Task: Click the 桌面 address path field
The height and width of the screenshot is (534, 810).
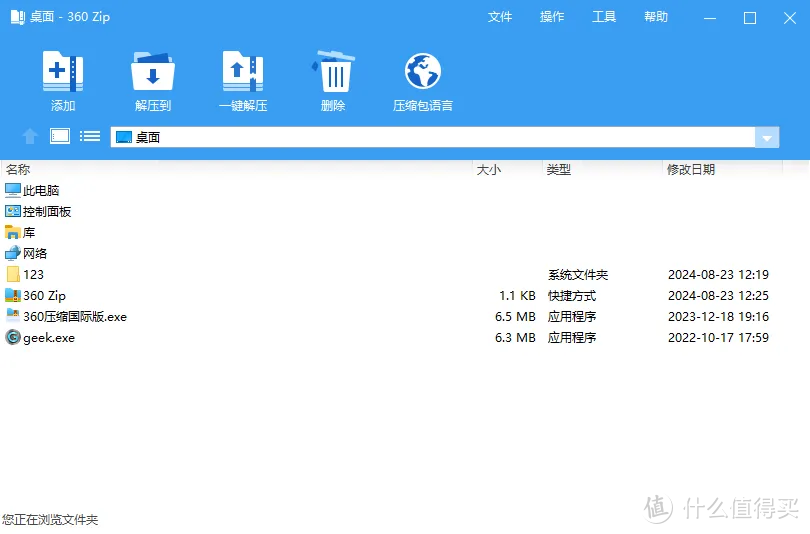Action: click(433, 137)
